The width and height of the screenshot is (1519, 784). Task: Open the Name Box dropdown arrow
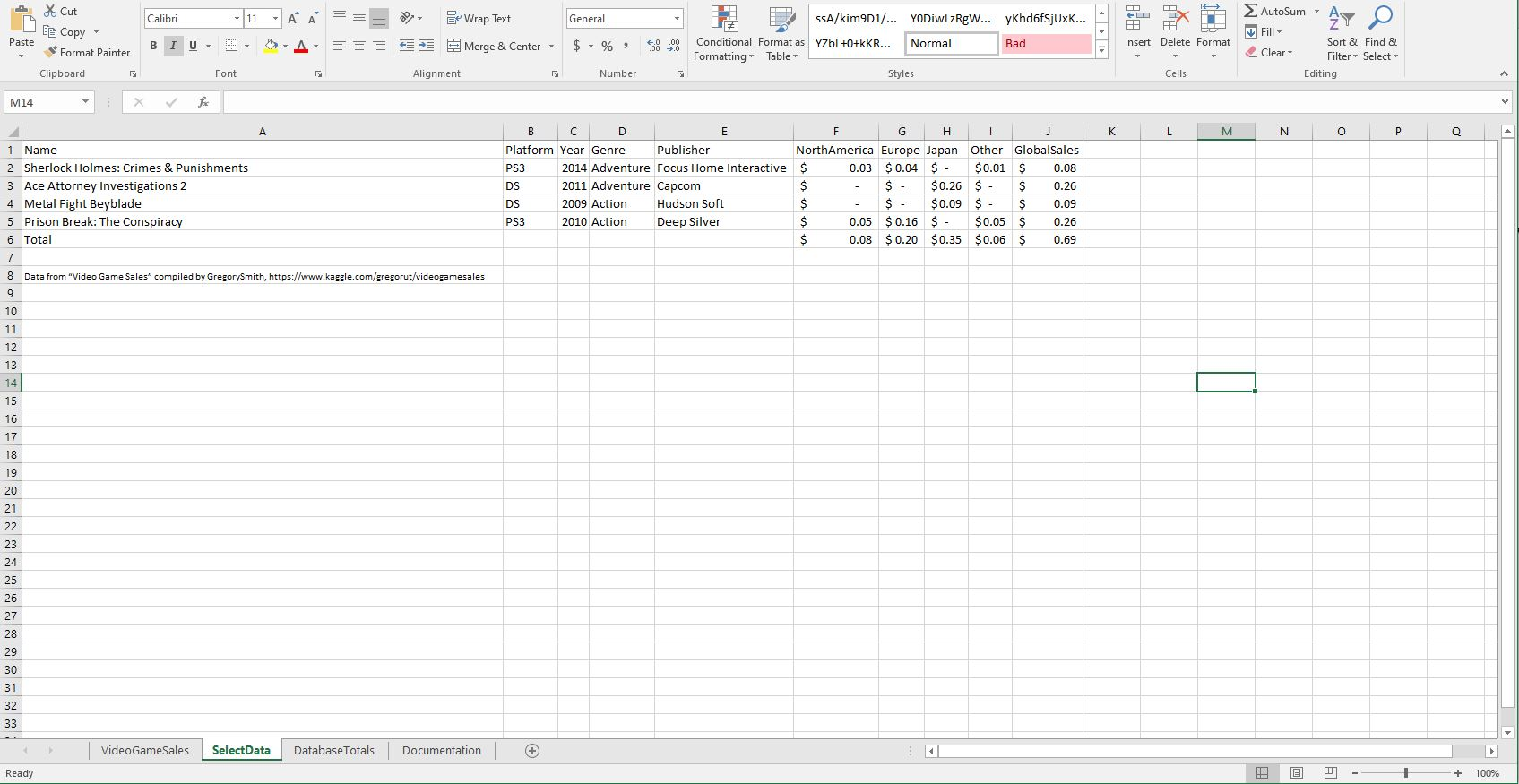tap(86, 102)
